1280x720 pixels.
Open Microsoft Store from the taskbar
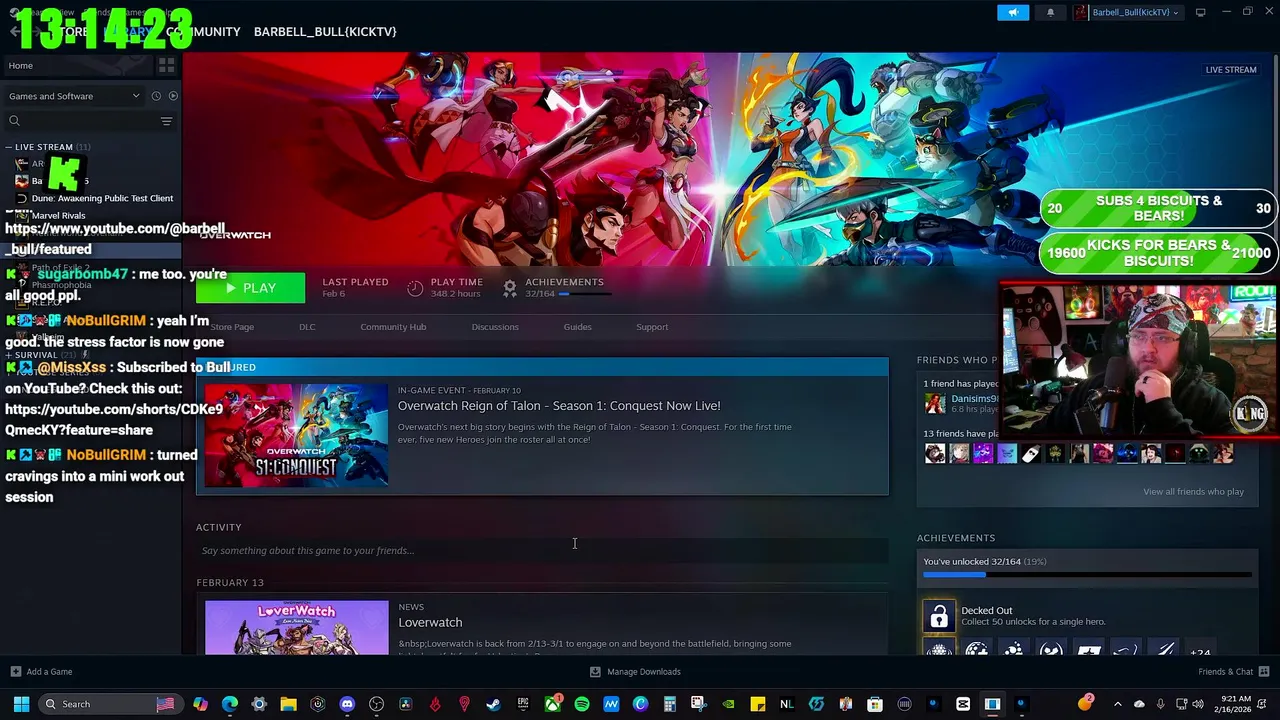pyautogui.click(x=875, y=704)
